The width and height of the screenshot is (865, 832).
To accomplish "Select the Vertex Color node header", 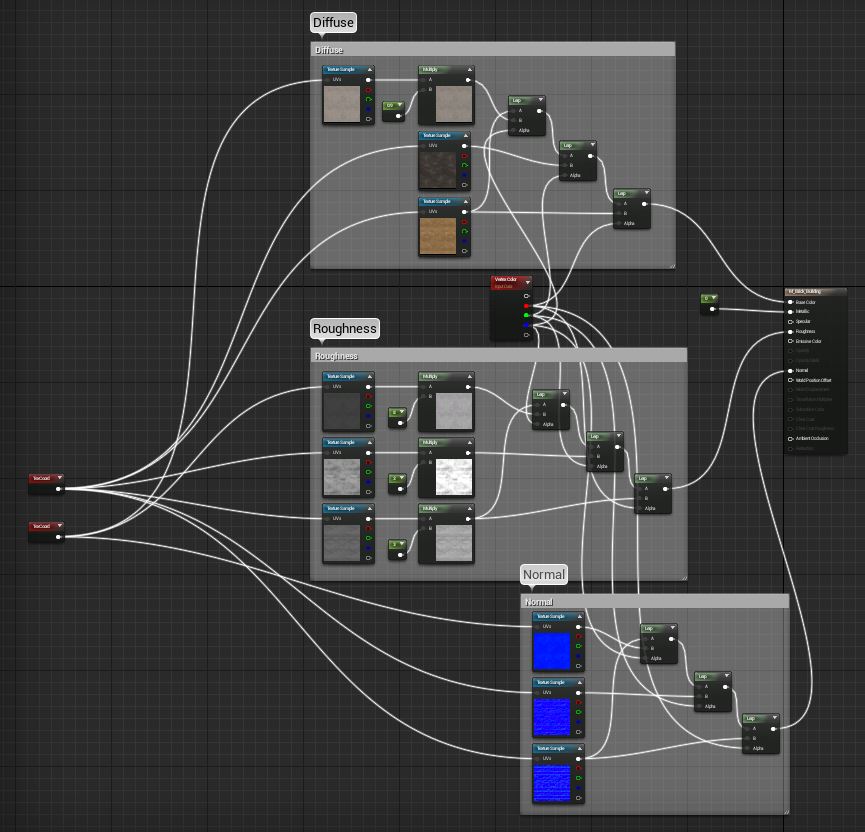I will point(511,282).
